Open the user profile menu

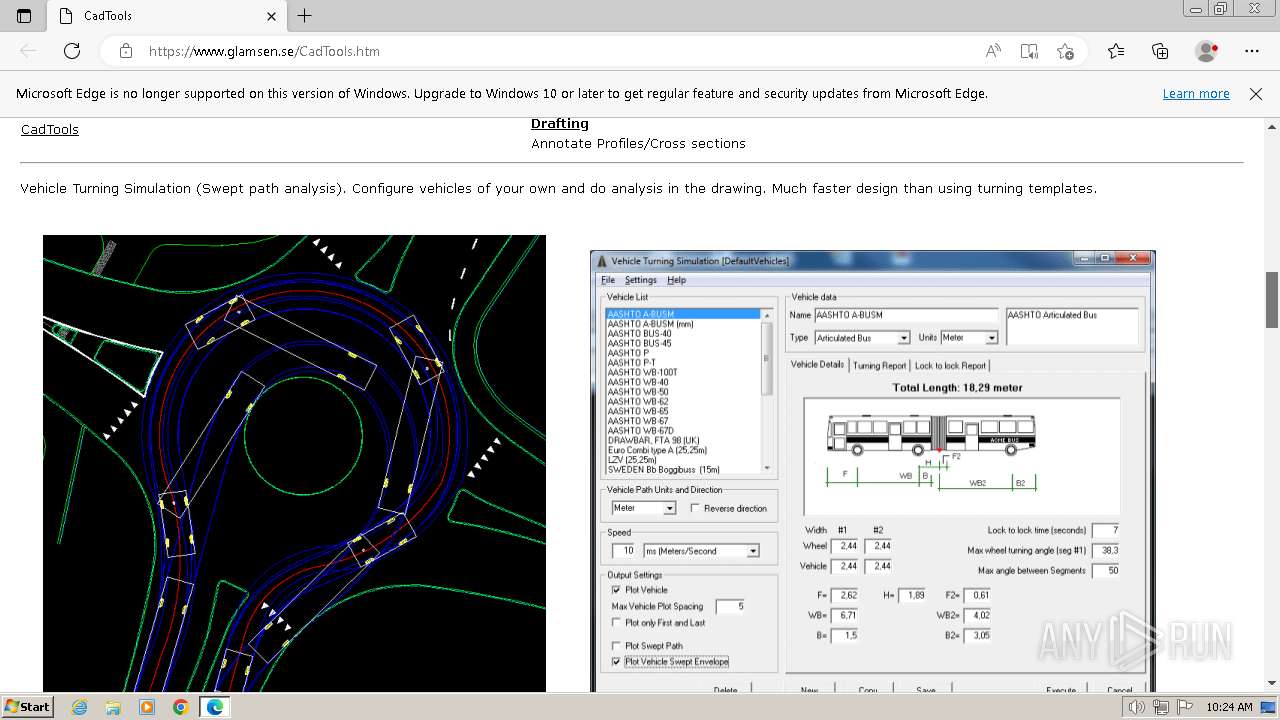pyautogui.click(x=1207, y=51)
